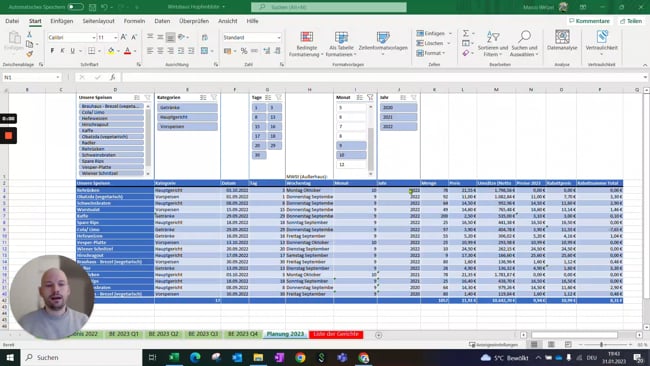Open Sortieren und Filtern

(492, 44)
